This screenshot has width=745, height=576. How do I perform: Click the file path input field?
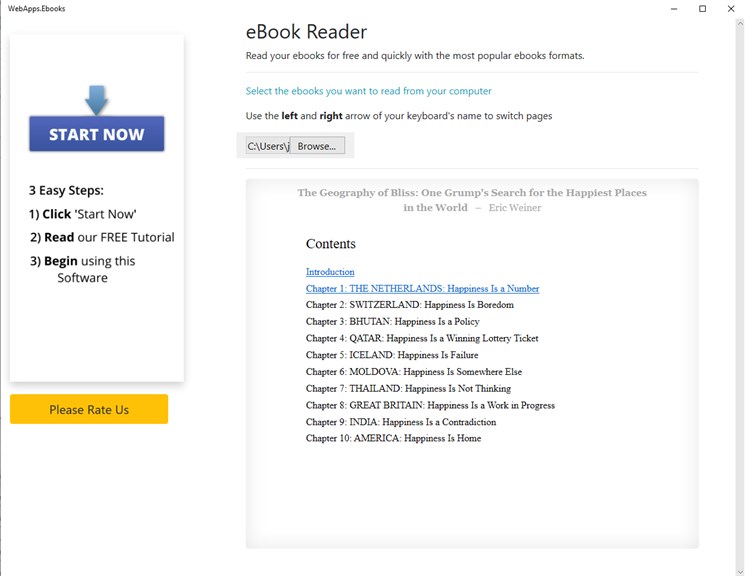pos(267,146)
